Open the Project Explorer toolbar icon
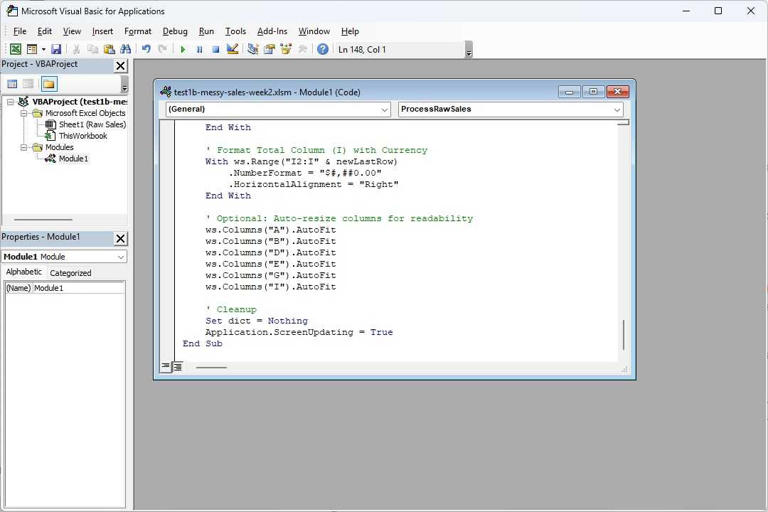 (x=253, y=49)
